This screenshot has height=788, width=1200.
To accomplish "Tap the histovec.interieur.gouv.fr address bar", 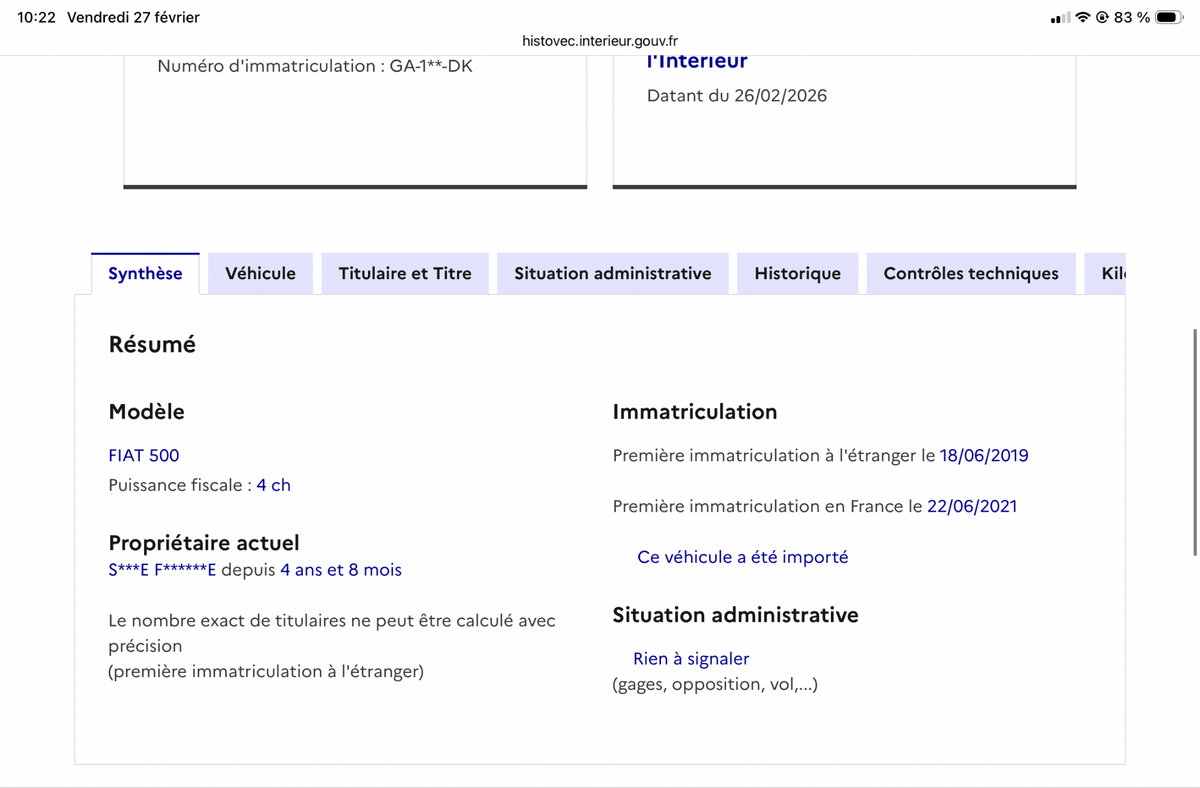I will pos(600,41).
